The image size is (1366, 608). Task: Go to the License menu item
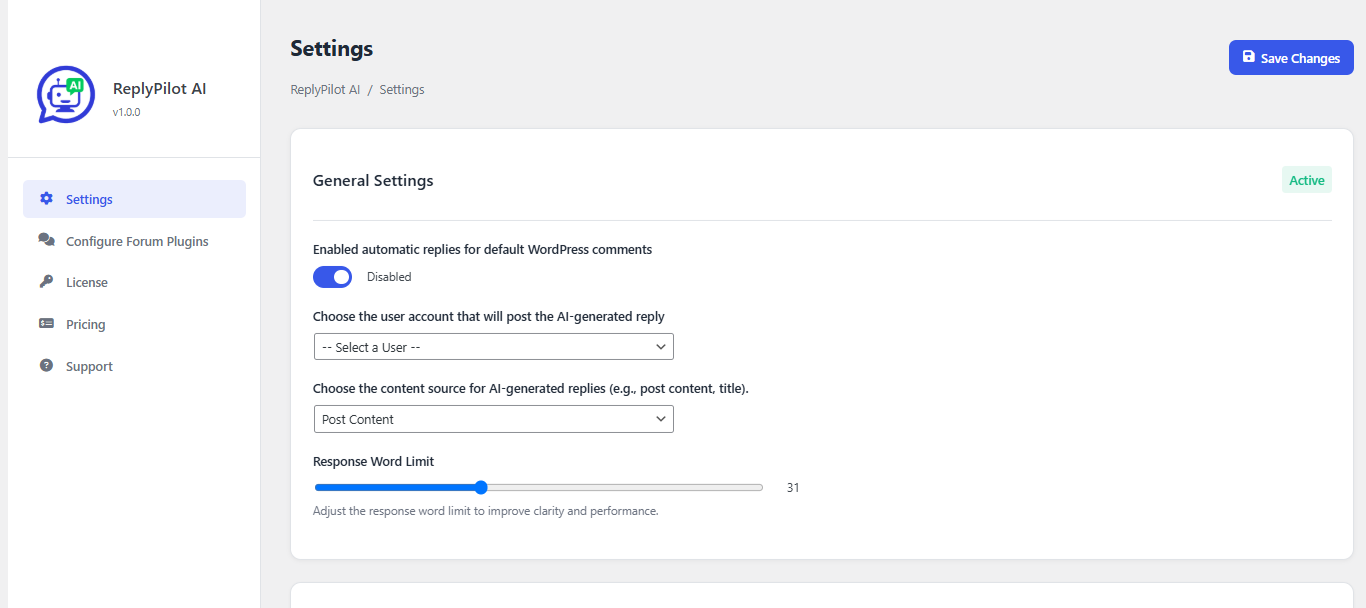tap(87, 283)
